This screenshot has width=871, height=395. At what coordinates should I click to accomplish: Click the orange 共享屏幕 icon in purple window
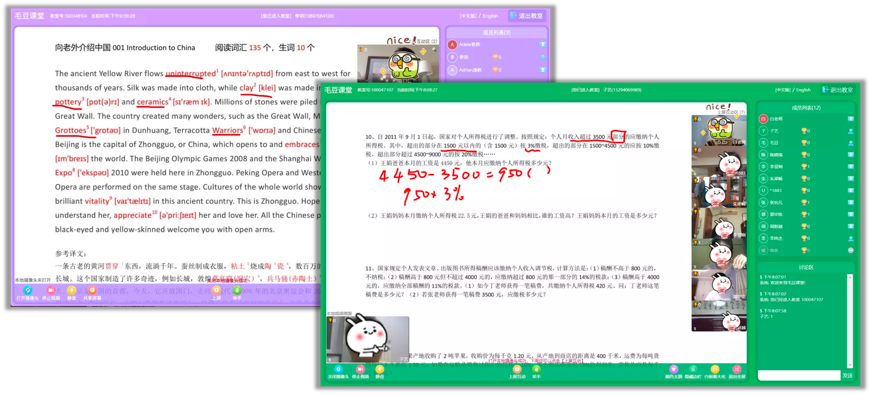click(92, 290)
